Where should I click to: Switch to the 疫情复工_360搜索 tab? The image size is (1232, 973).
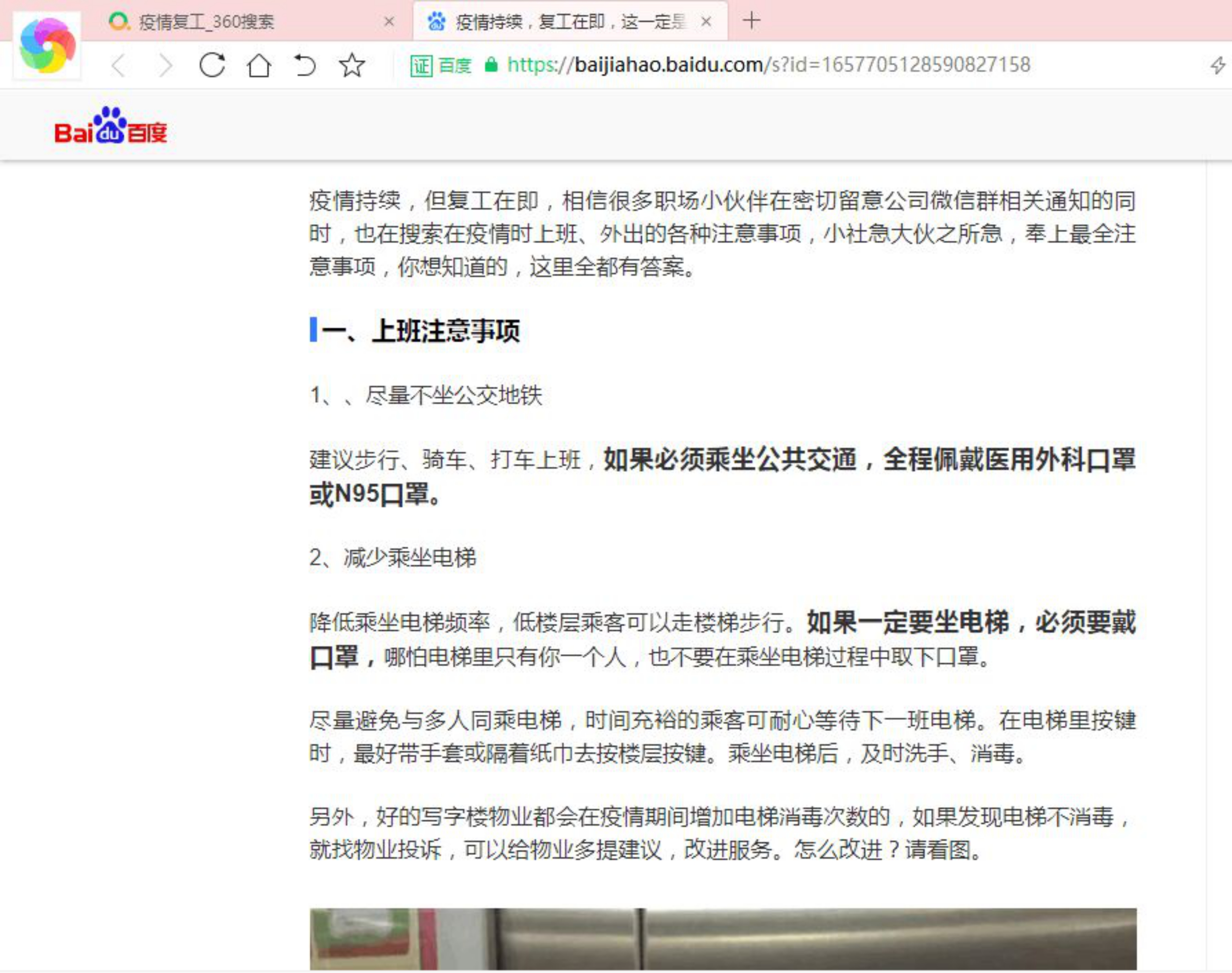click(206, 22)
